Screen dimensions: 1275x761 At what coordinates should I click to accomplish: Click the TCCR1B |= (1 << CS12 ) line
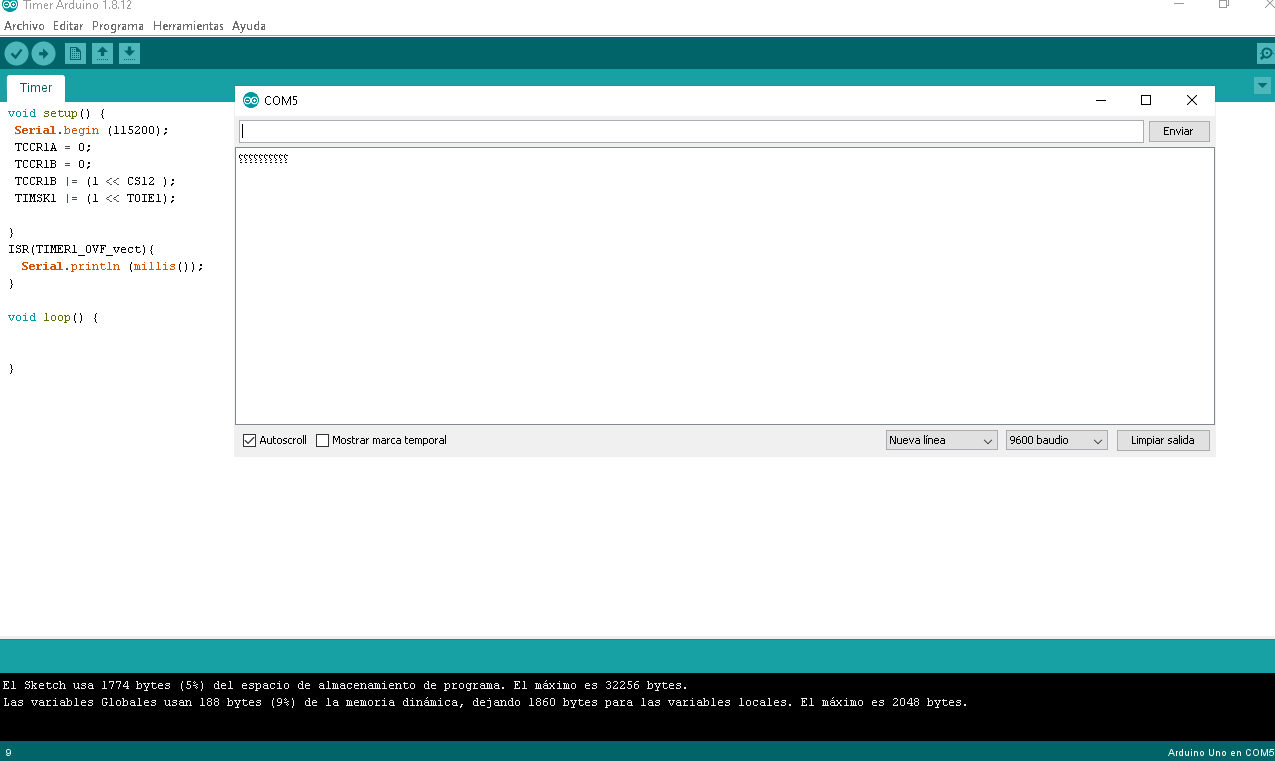pos(95,181)
